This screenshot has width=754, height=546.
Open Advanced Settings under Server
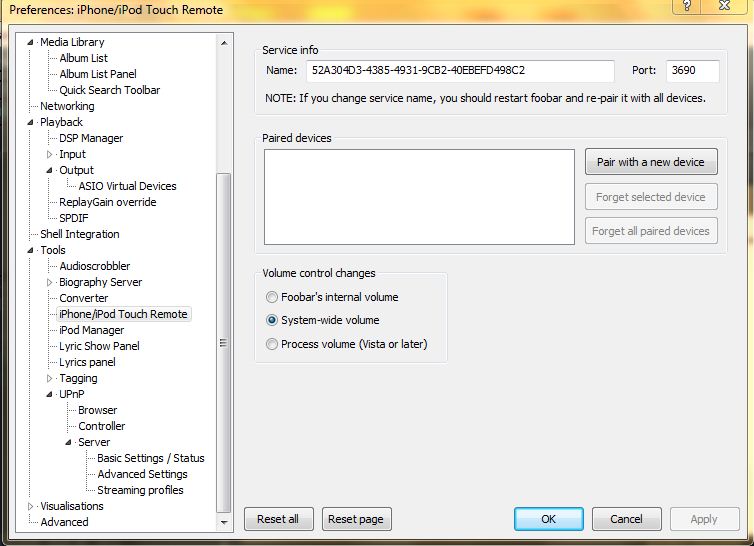(143, 474)
